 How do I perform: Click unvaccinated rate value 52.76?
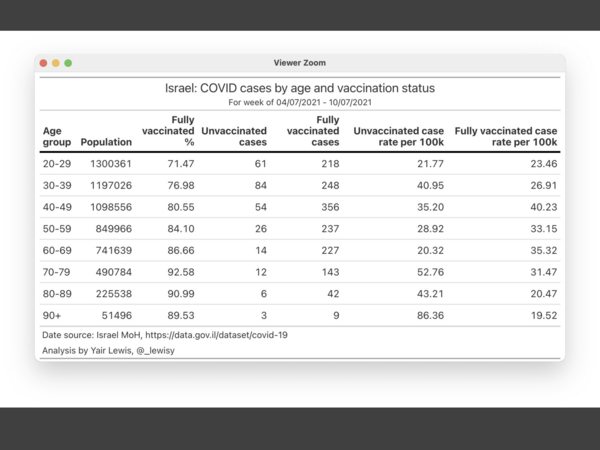[x=430, y=272]
